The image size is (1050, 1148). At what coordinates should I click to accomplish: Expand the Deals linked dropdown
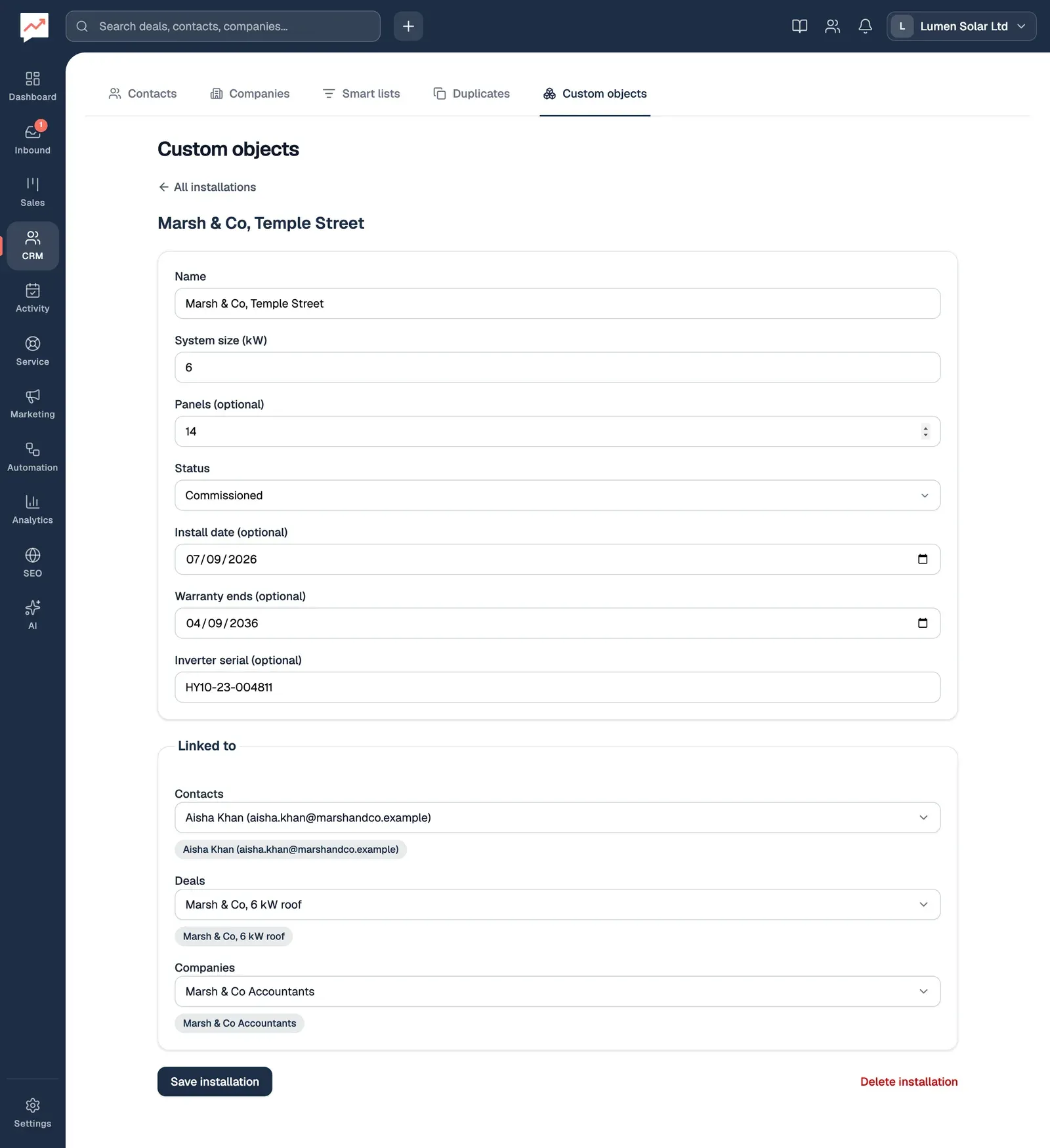(557, 905)
